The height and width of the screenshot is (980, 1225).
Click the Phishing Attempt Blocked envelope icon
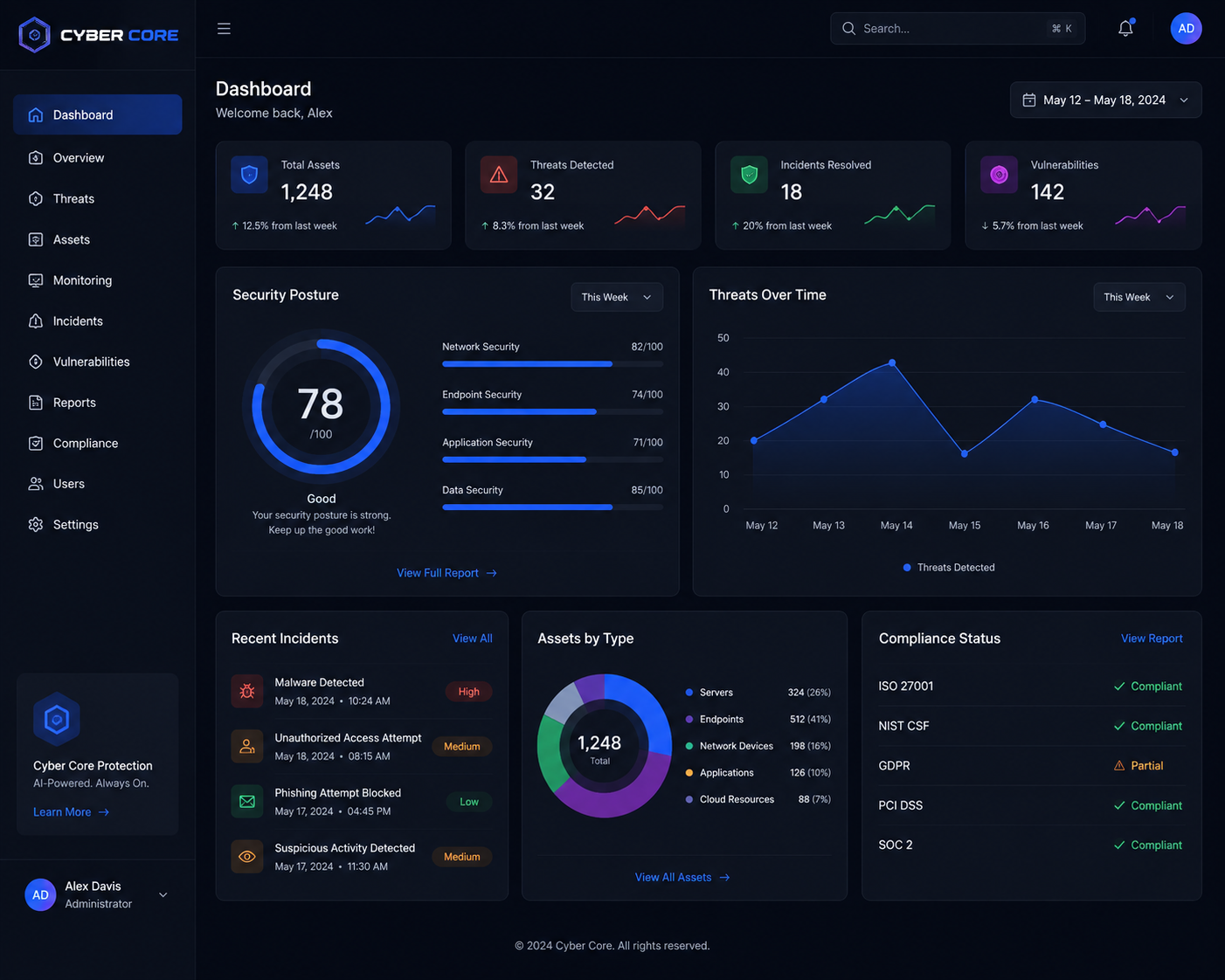pyautogui.click(x=247, y=801)
